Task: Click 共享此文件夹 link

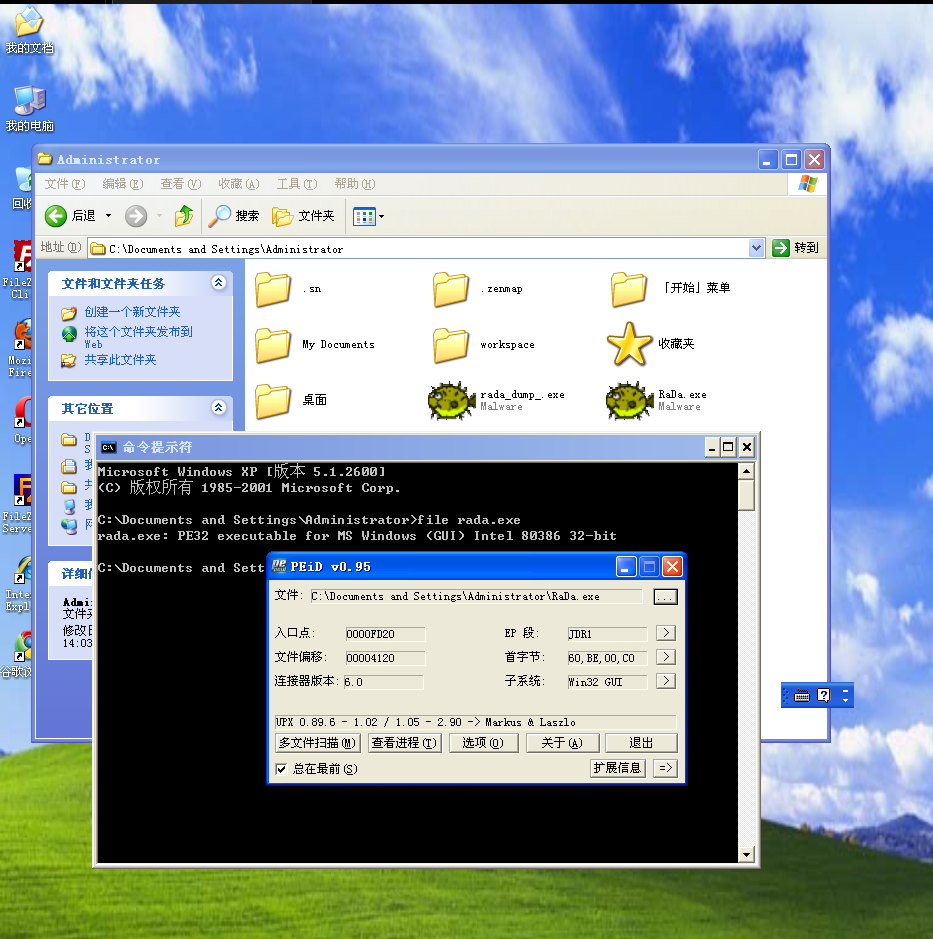Action: tap(120, 359)
